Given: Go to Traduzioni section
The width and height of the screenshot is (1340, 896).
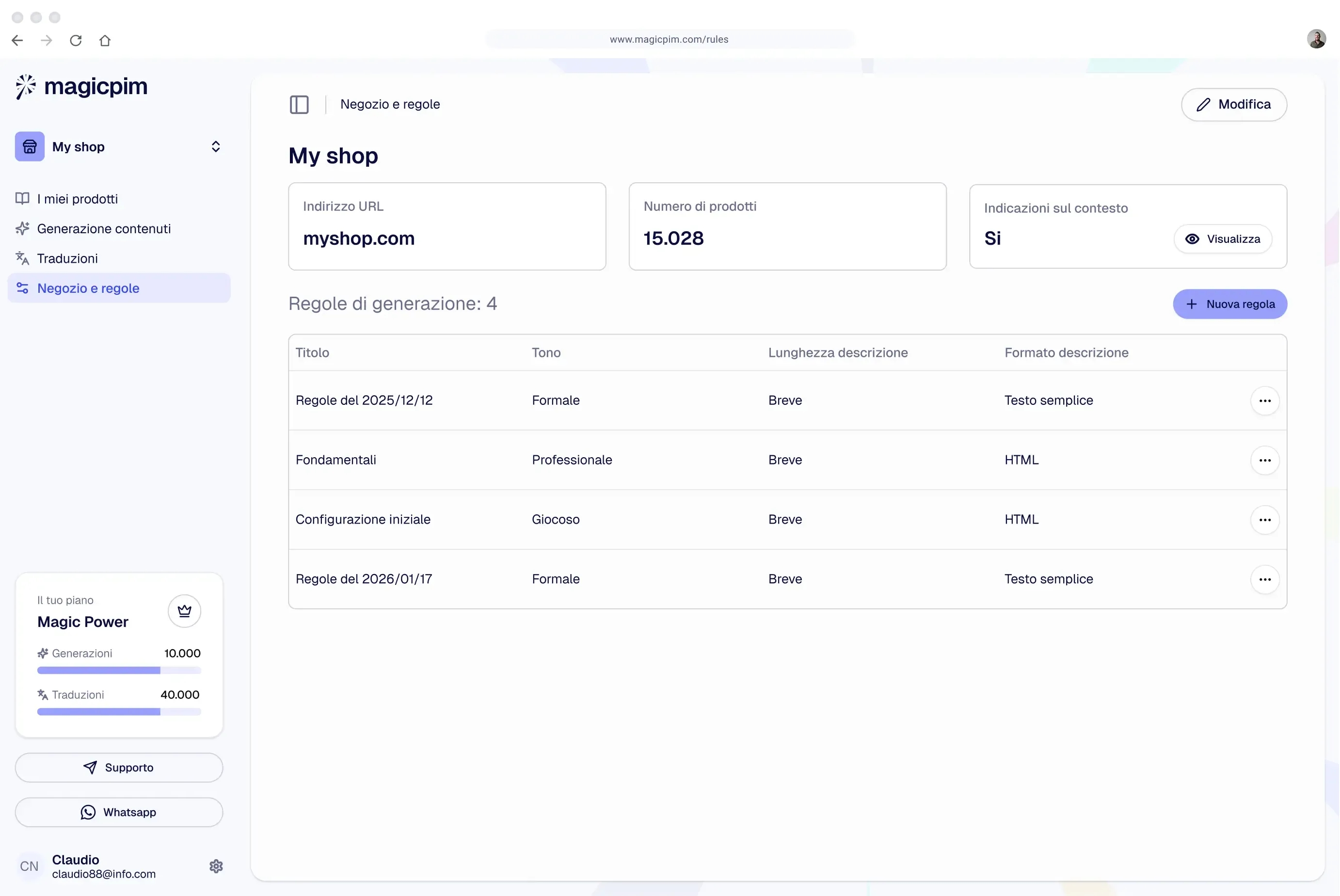Looking at the screenshot, I should click(67, 258).
